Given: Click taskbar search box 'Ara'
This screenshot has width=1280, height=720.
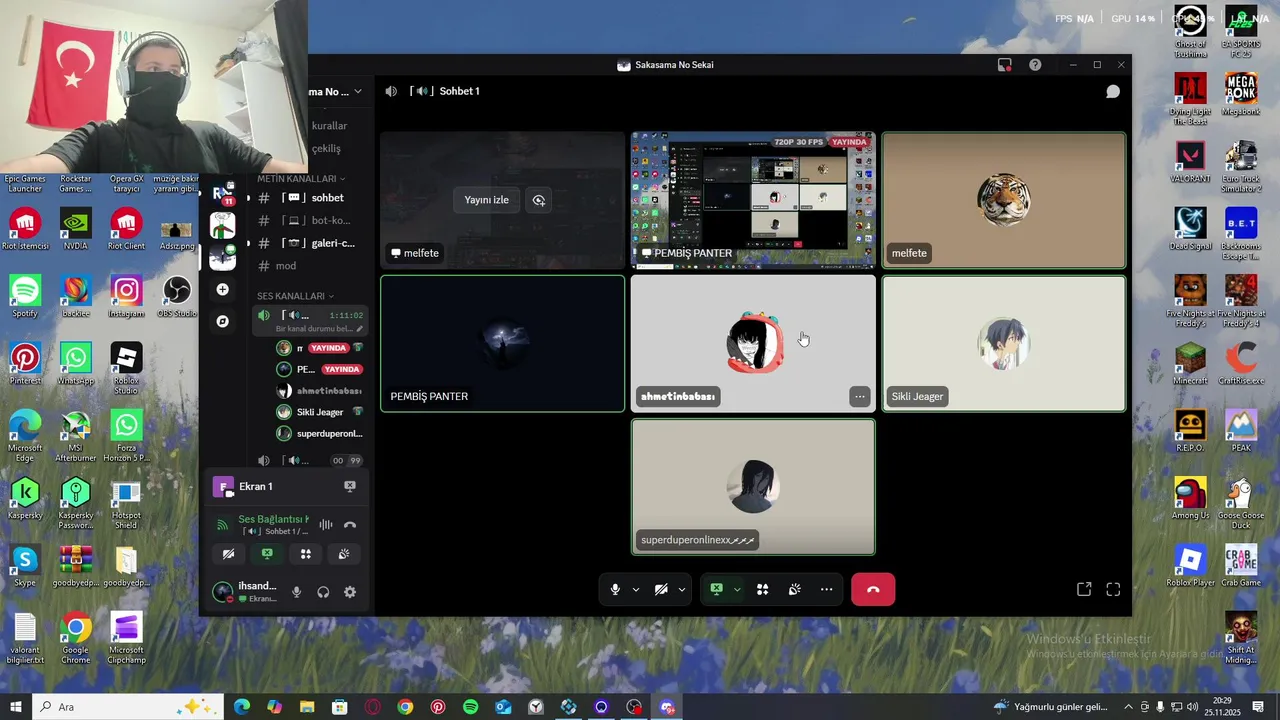Looking at the screenshot, I should [x=128, y=707].
